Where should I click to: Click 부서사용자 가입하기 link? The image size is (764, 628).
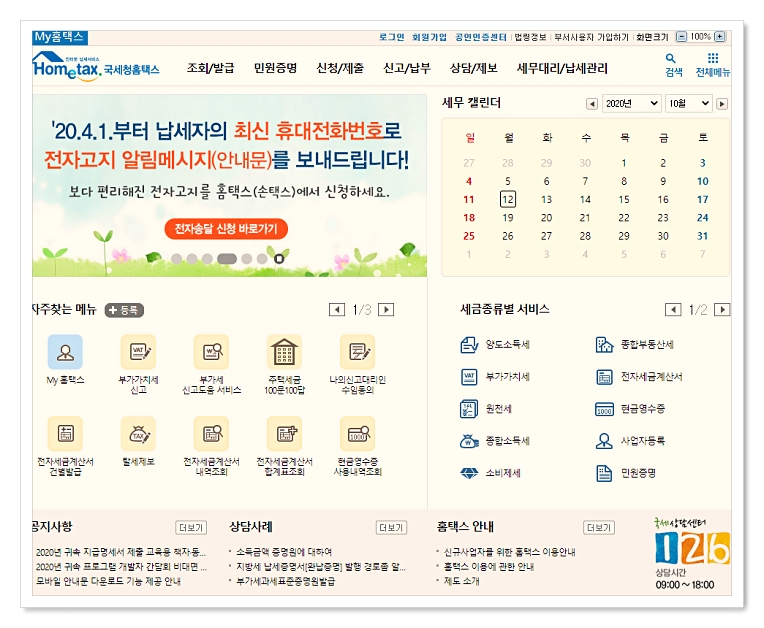[x=592, y=37]
